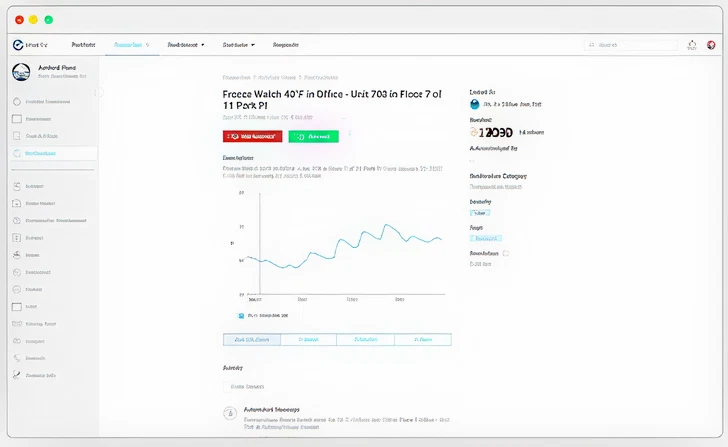Open the notifications icon beside the user avatar
Viewport: 728px width, 447px height.
pos(691,45)
